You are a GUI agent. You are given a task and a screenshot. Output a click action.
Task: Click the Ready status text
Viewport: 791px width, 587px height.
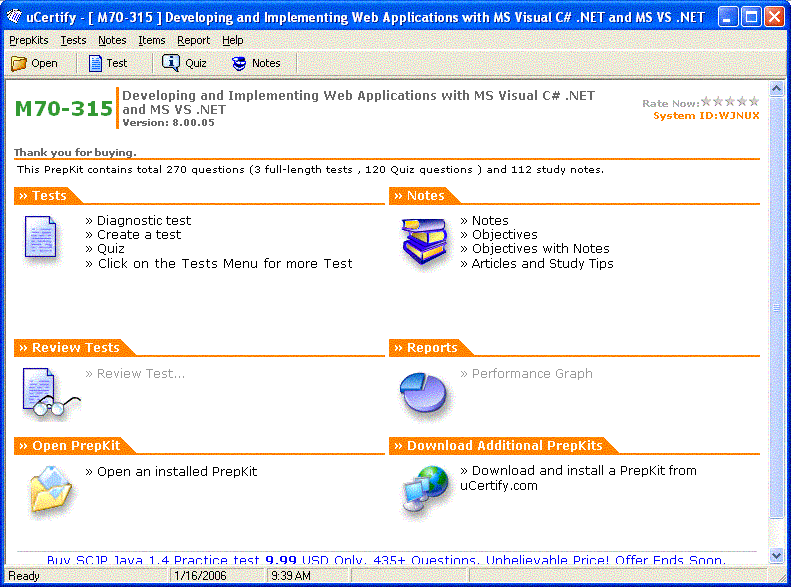point(24,575)
